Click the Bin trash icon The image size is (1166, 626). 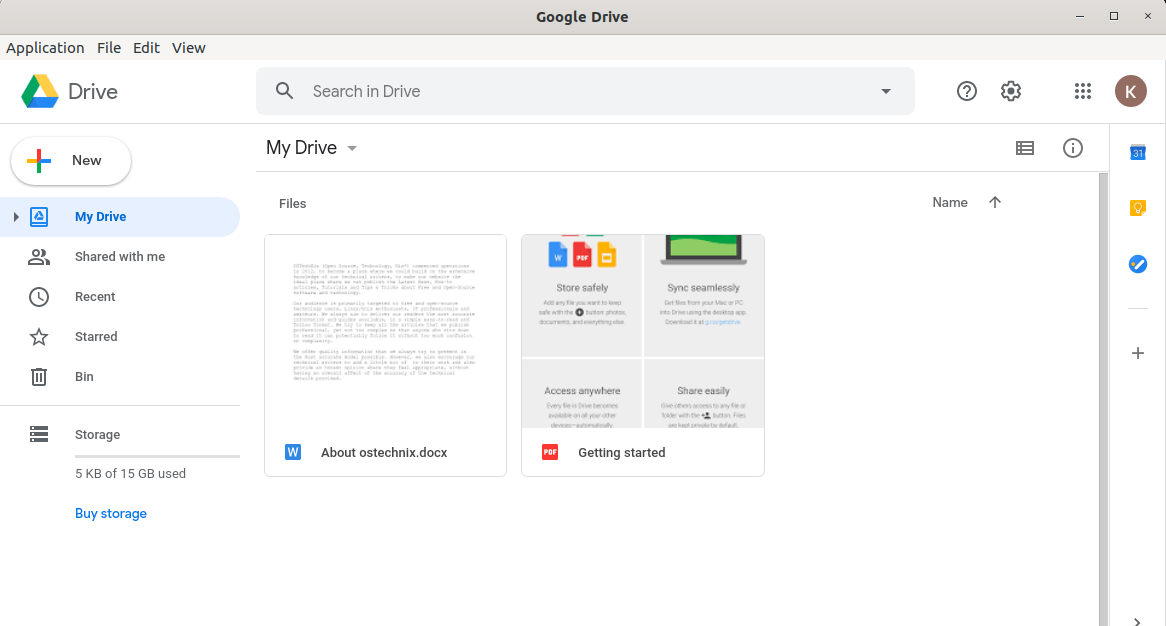[39, 377]
